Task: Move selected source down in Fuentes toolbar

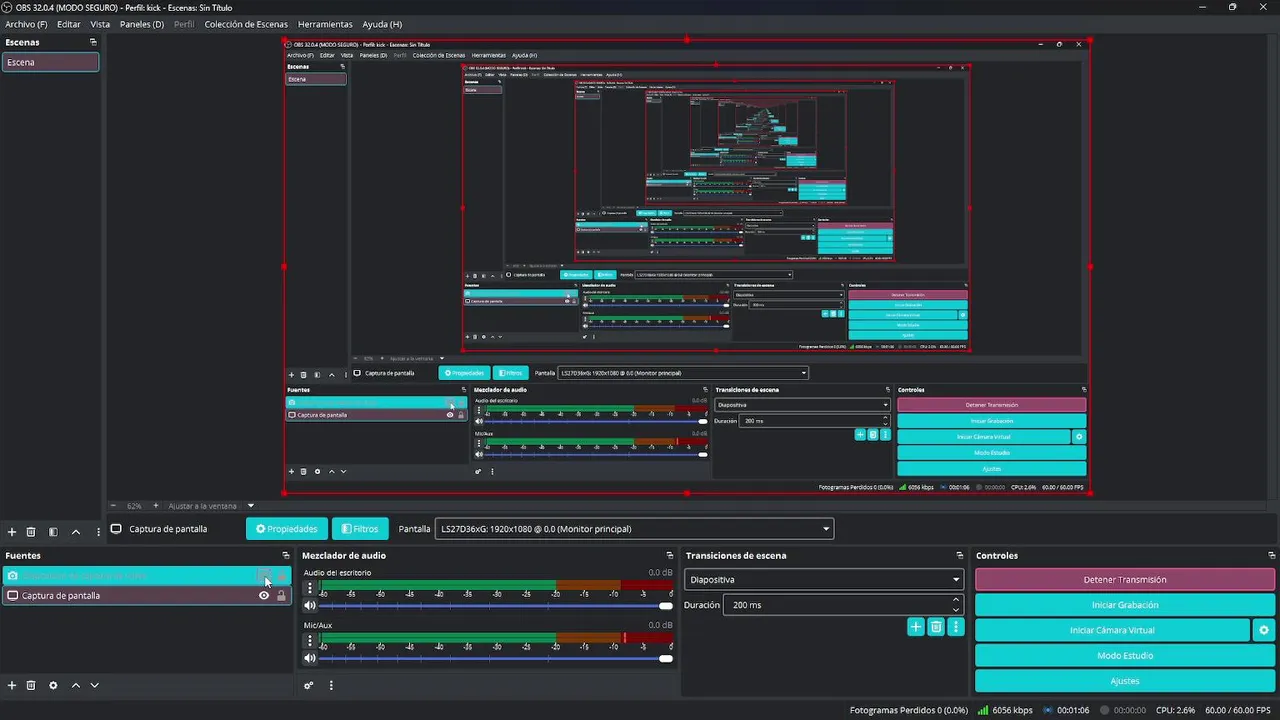Action: [95, 685]
